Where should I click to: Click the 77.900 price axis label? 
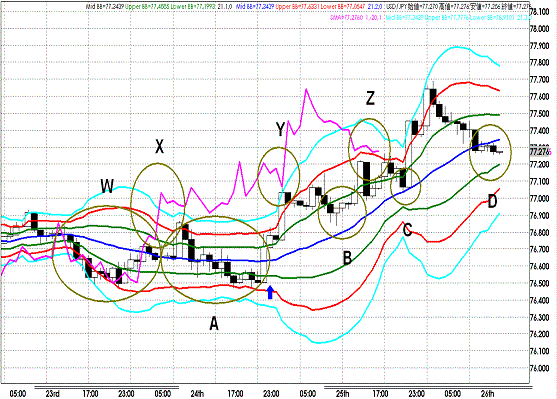(x=540, y=46)
